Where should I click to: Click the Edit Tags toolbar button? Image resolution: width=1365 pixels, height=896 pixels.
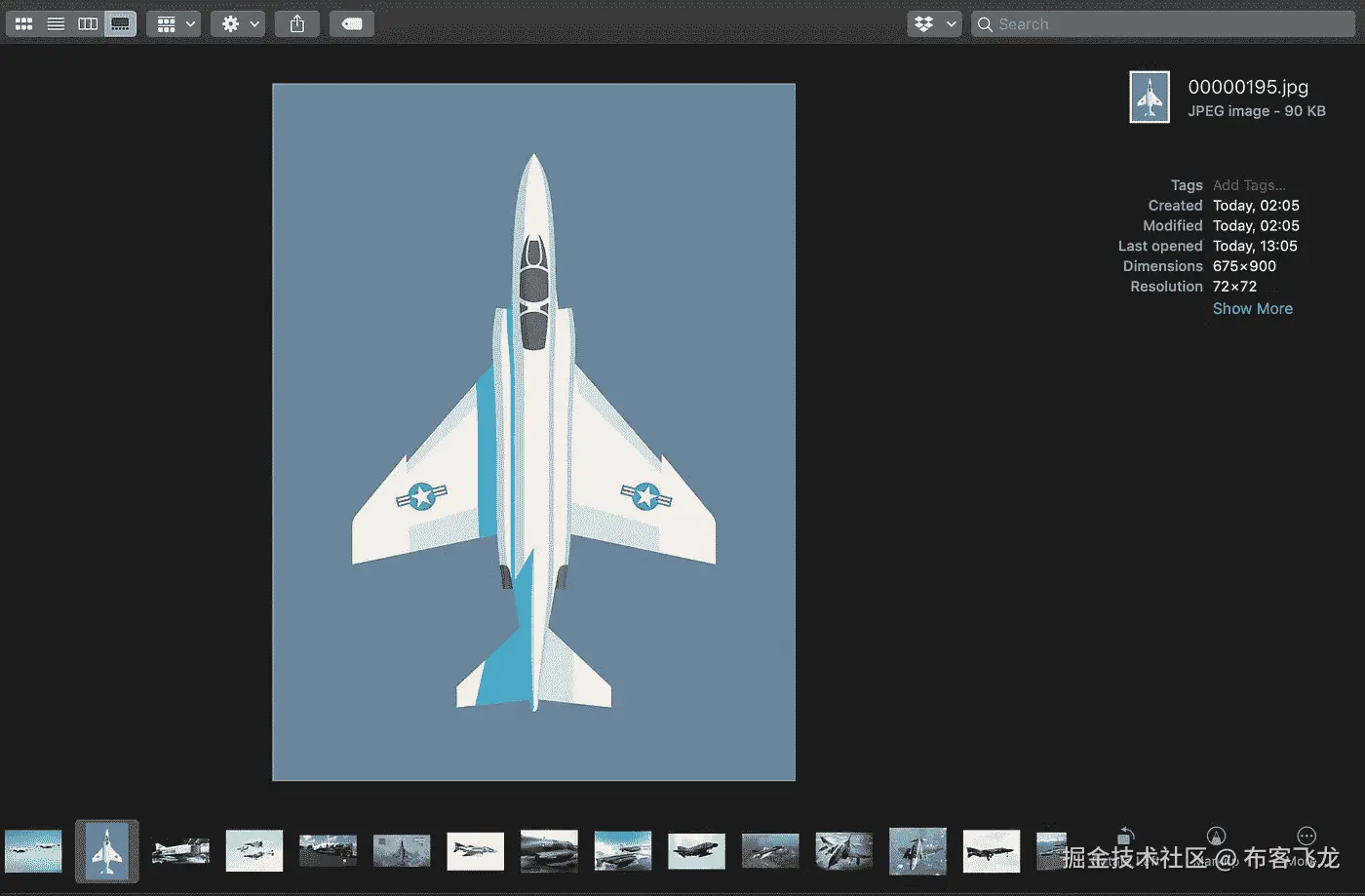click(352, 23)
